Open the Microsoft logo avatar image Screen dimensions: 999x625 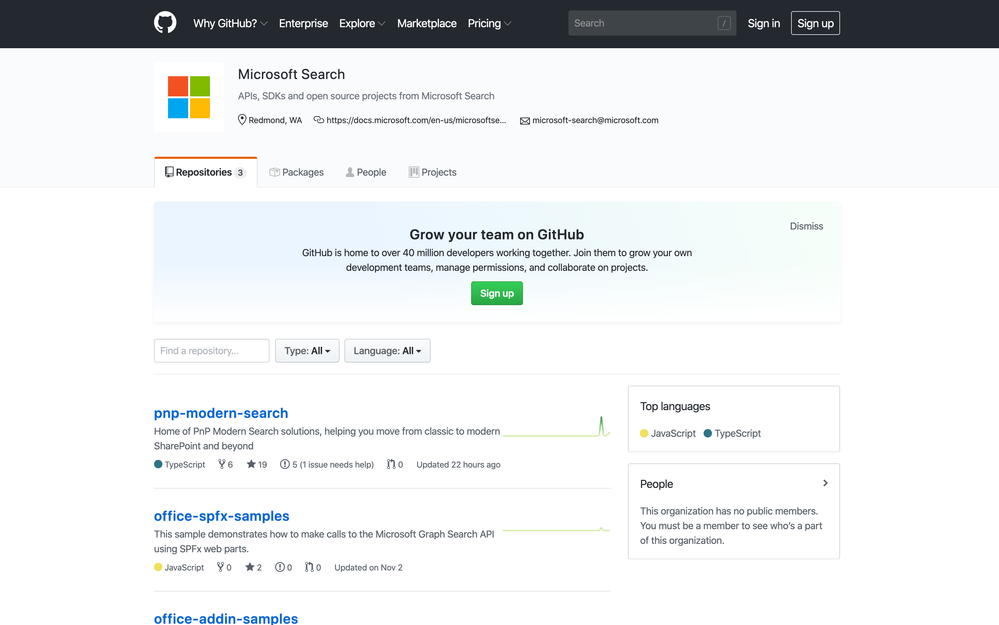click(189, 97)
